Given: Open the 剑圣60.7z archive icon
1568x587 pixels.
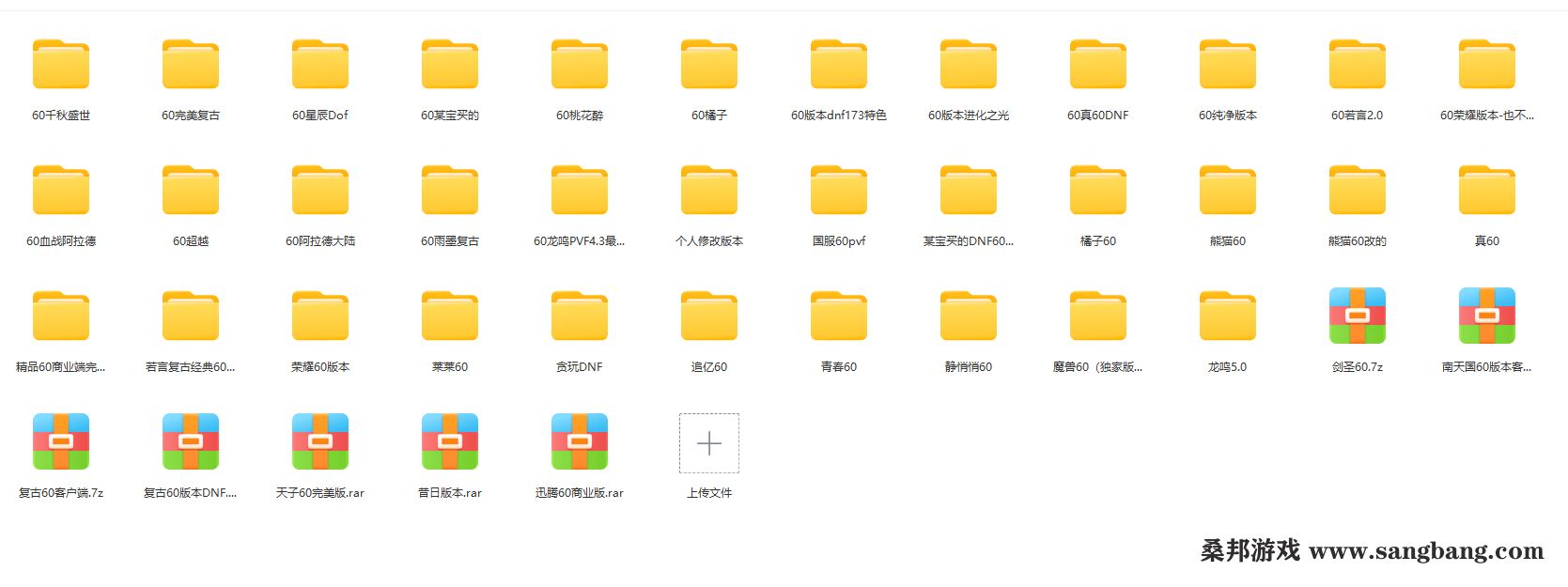Looking at the screenshot, I should pos(1358,316).
